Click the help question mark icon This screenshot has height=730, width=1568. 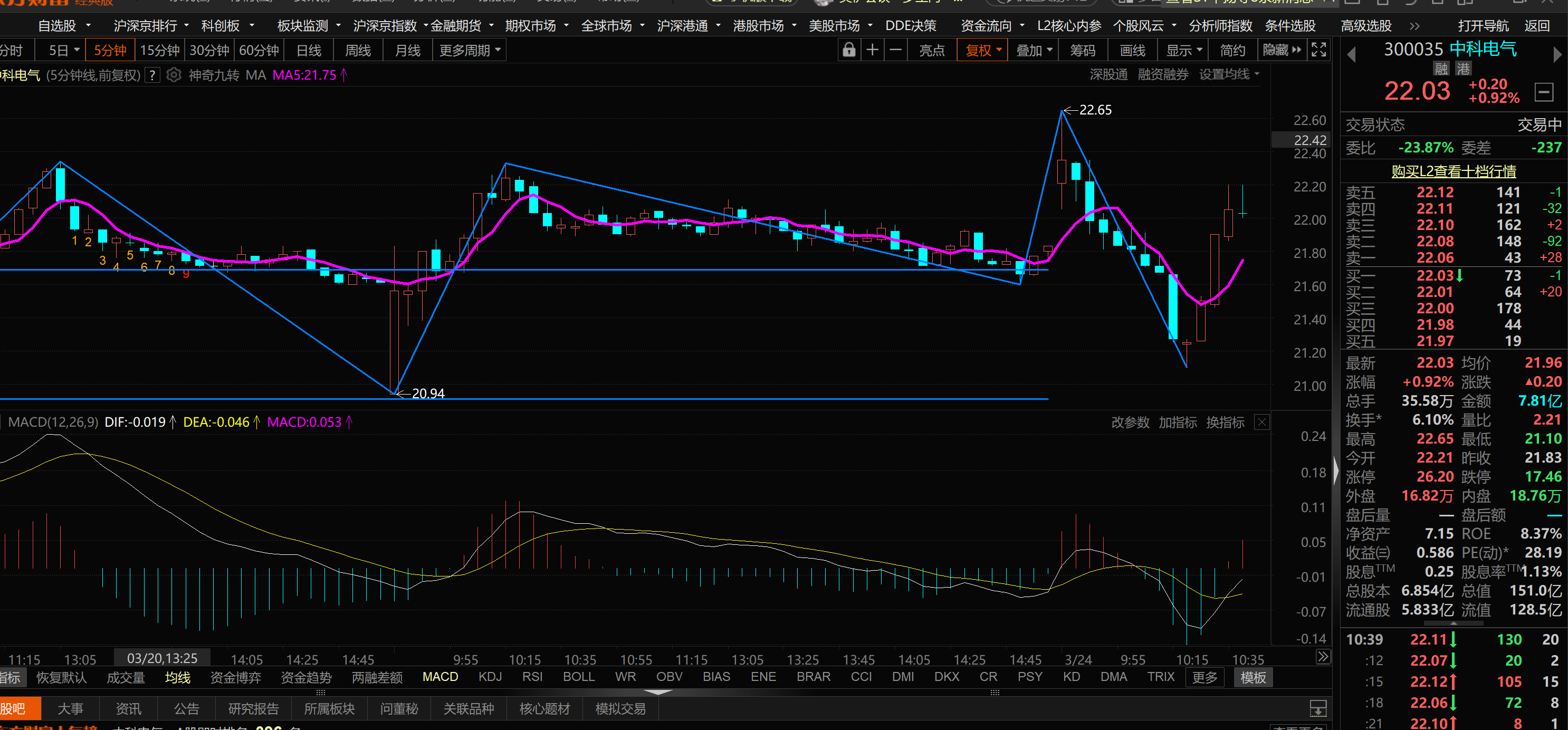point(153,75)
